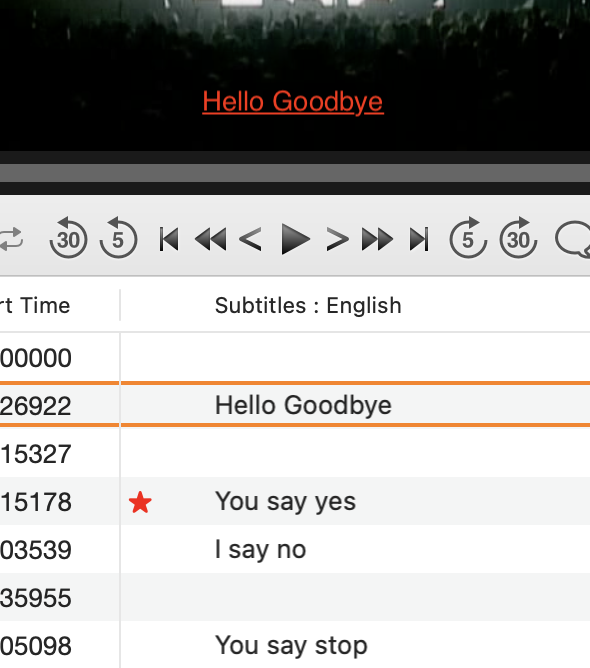590x668 pixels.
Task: Open the speech bubble subtitle icon
Action: [x=573, y=239]
